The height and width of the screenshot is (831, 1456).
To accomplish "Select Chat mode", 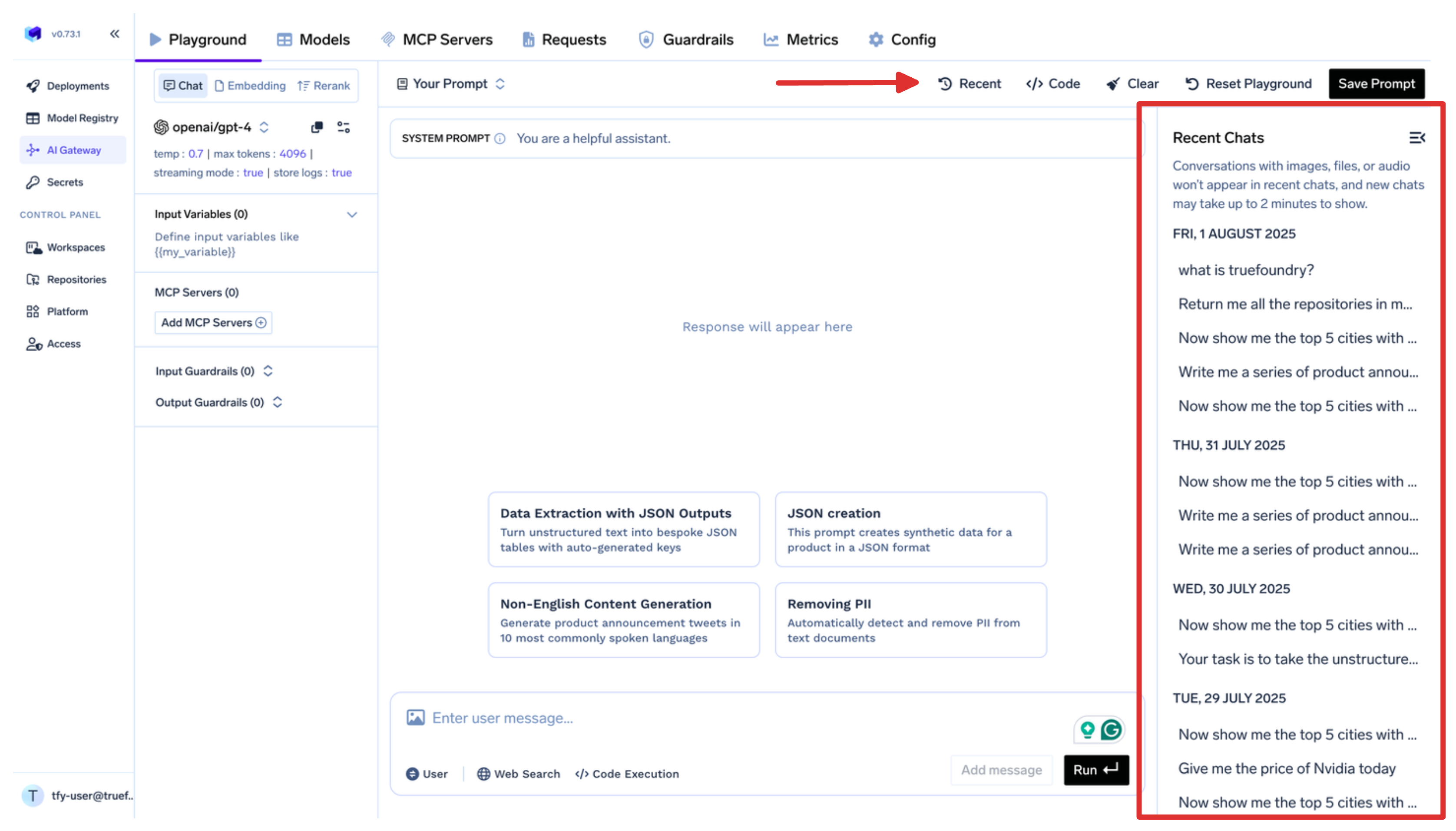I will click(x=182, y=86).
